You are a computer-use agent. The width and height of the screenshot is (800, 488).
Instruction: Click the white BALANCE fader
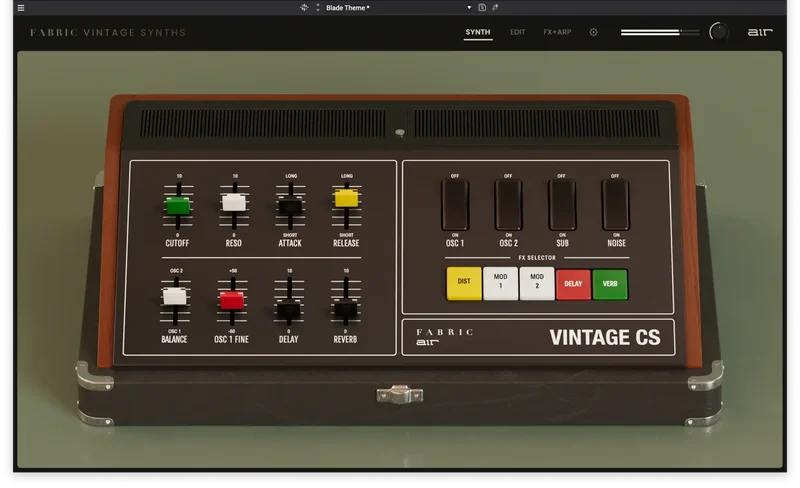[x=174, y=297]
